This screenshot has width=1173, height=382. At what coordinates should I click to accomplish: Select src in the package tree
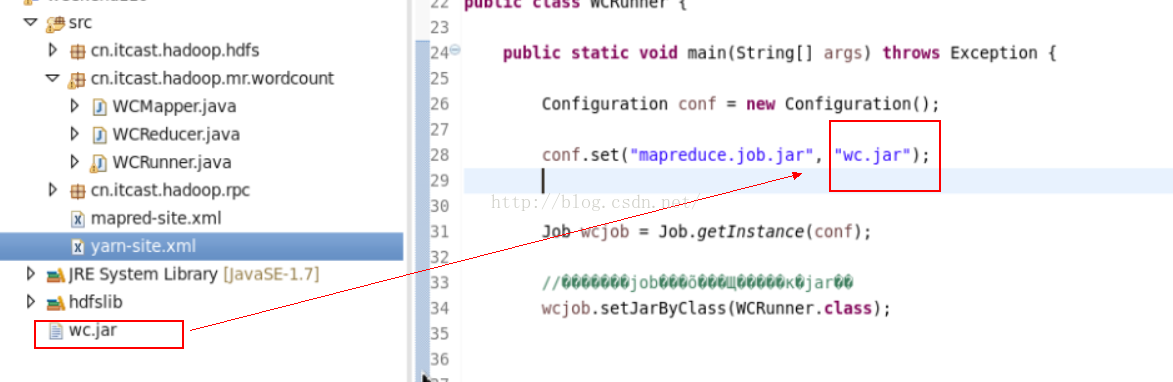80,22
